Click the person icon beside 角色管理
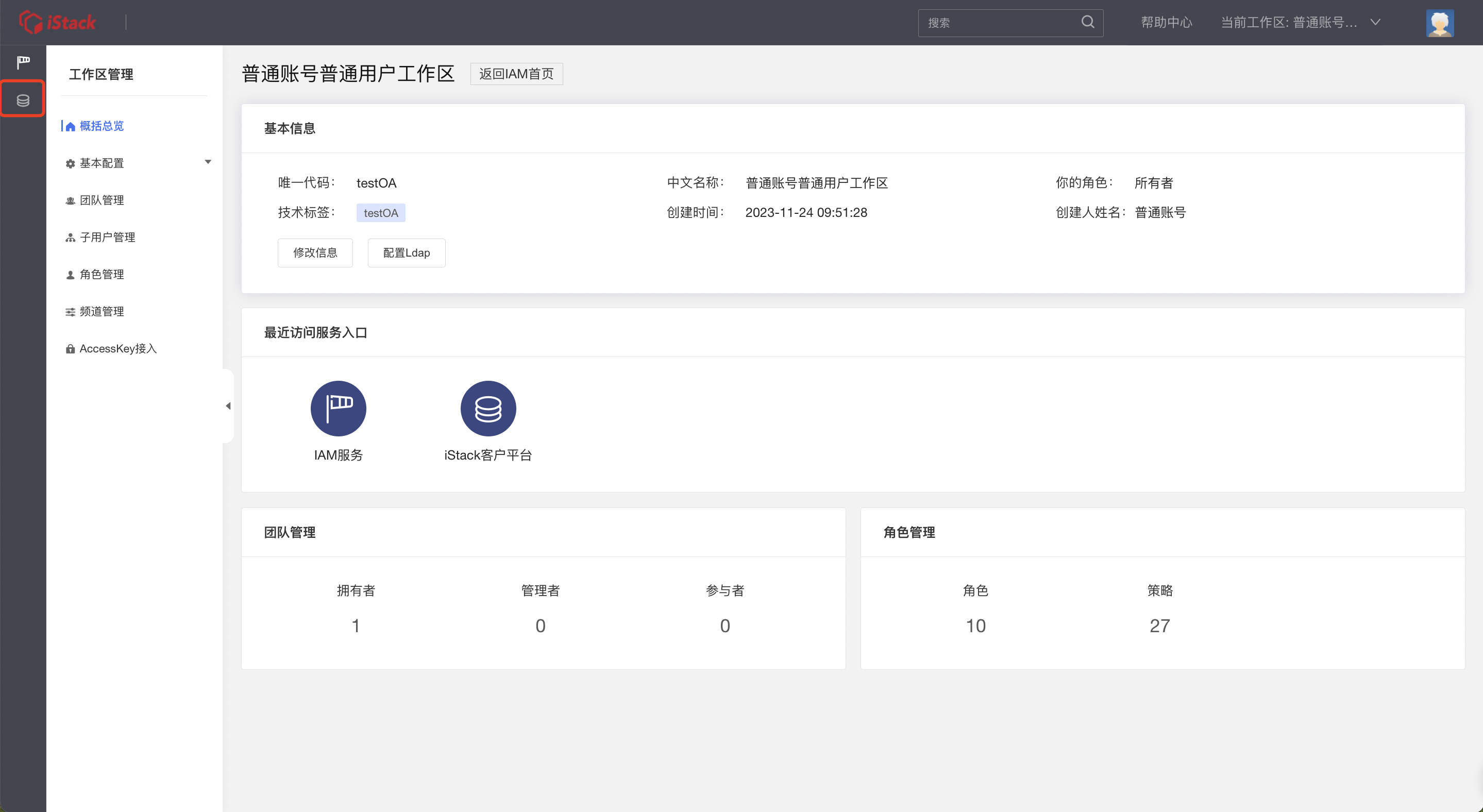The height and width of the screenshot is (812, 1483). (x=70, y=275)
